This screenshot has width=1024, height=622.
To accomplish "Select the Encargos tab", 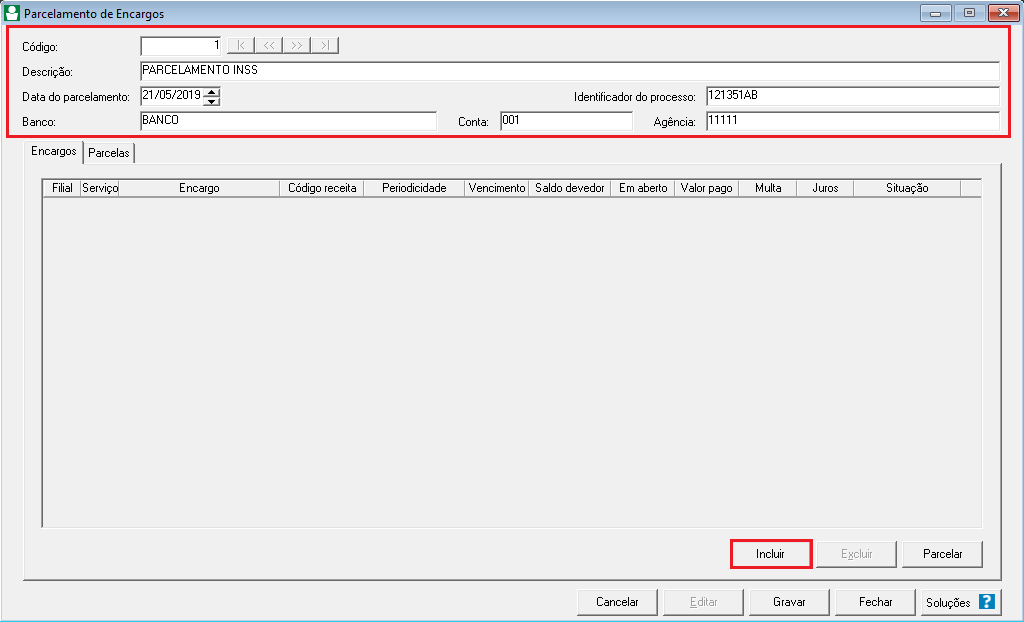I will pos(54,152).
